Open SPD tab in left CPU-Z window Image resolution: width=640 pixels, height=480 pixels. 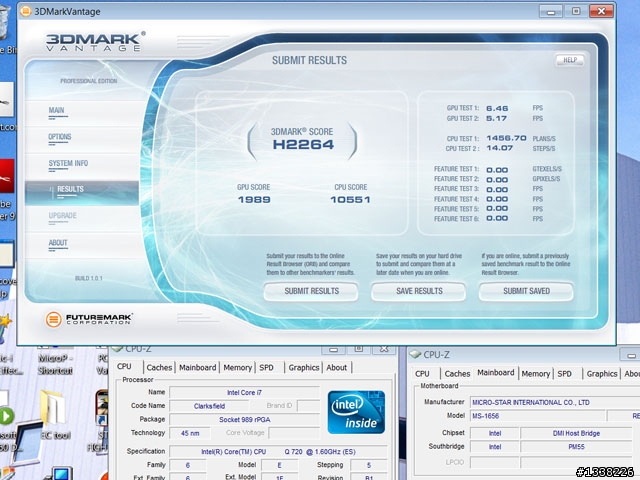(x=267, y=367)
